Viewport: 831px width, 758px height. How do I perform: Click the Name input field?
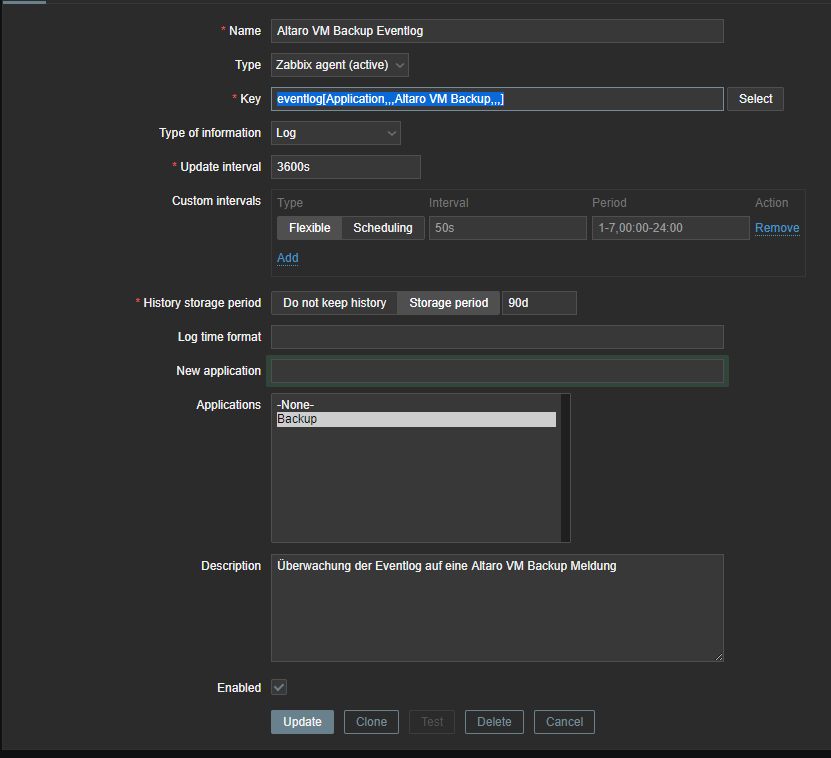click(x=496, y=31)
